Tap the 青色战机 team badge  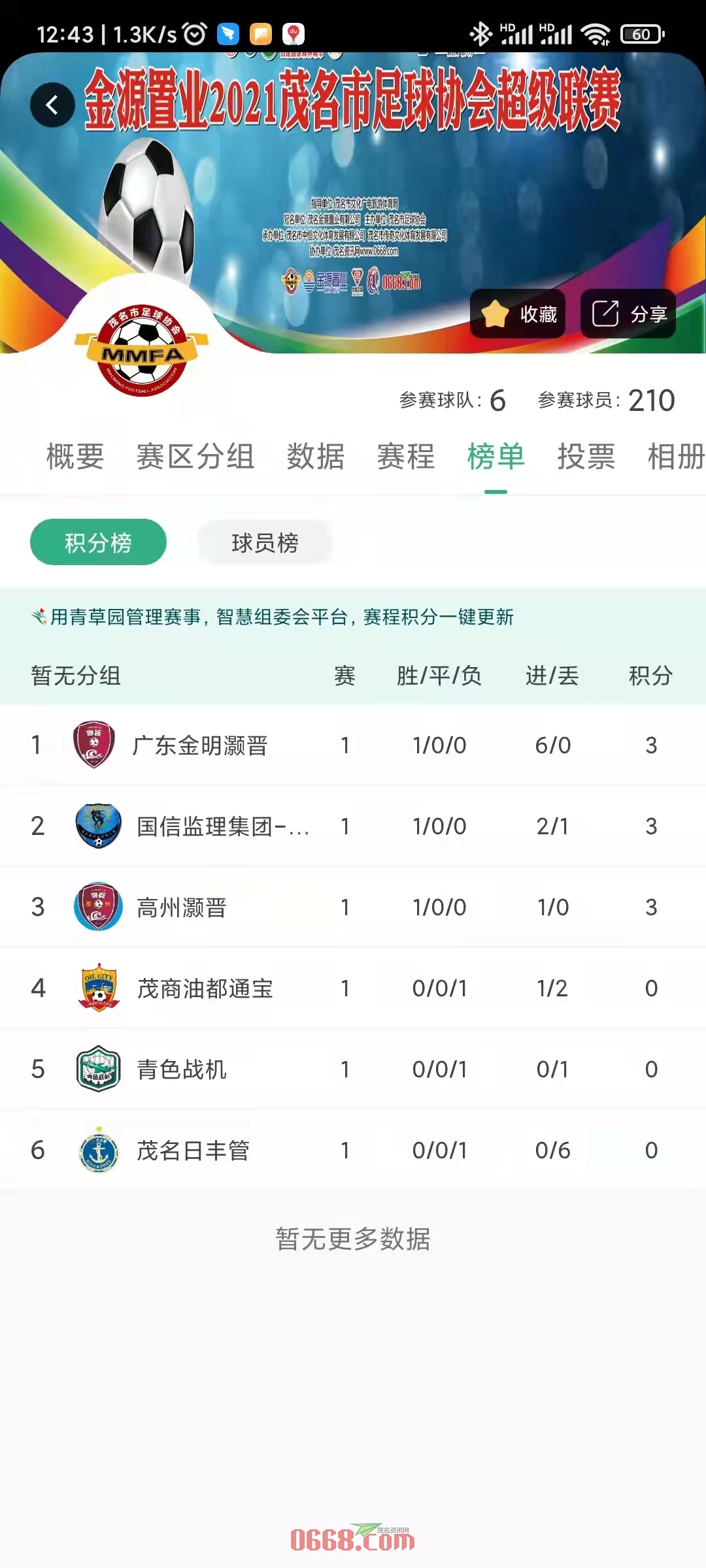[98, 1069]
